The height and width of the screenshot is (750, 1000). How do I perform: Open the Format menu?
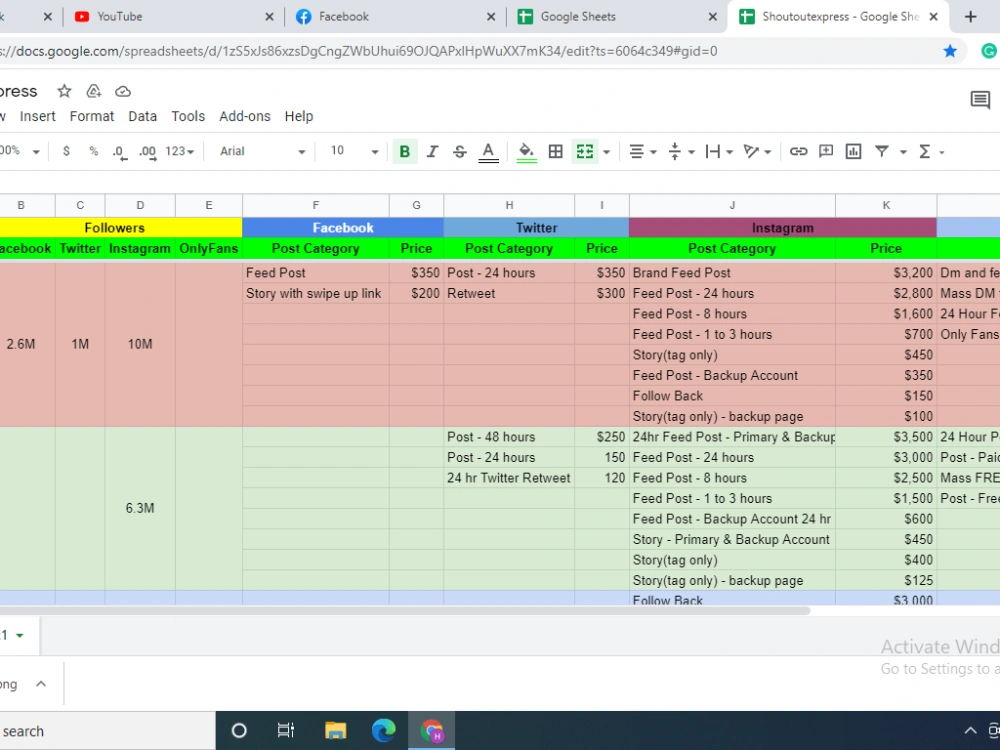[91, 116]
